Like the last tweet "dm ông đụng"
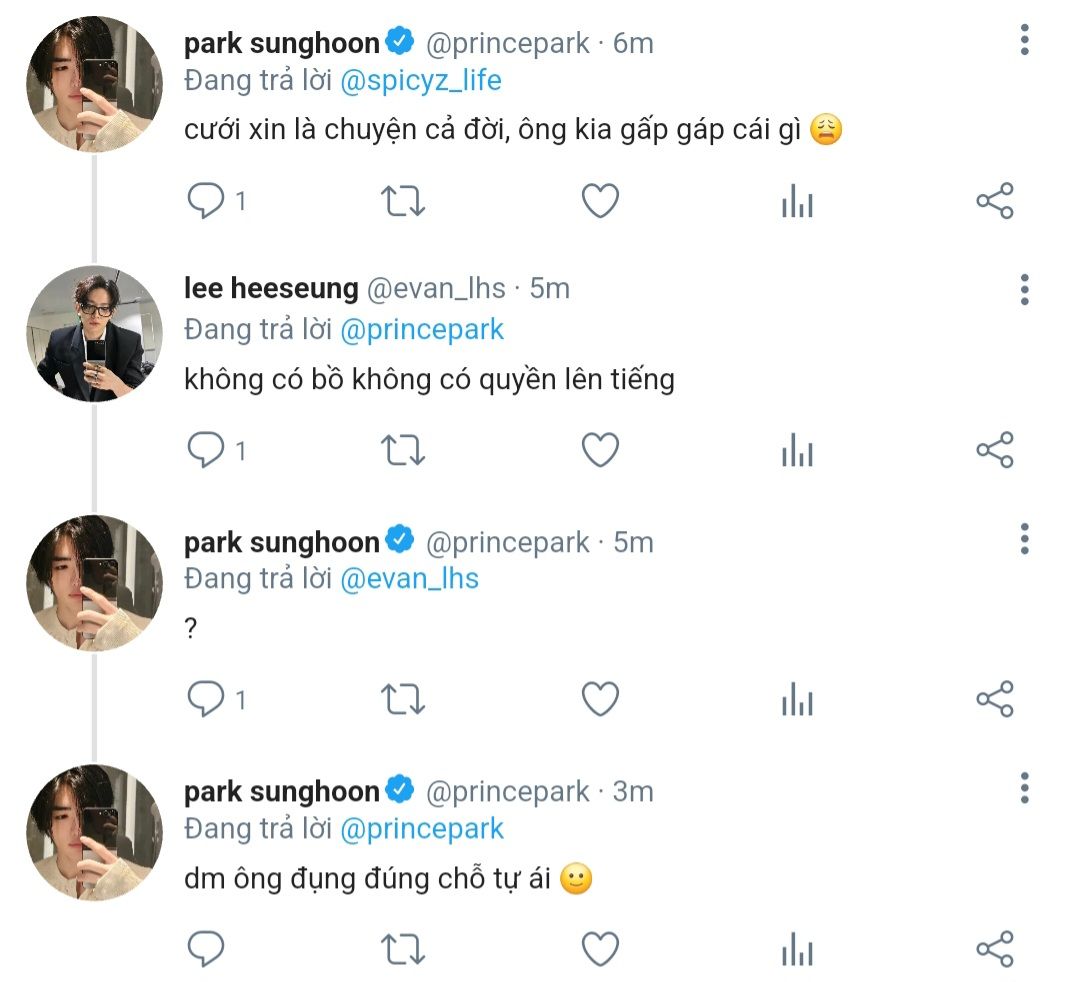This screenshot has height=982, width=1080. pos(600,948)
